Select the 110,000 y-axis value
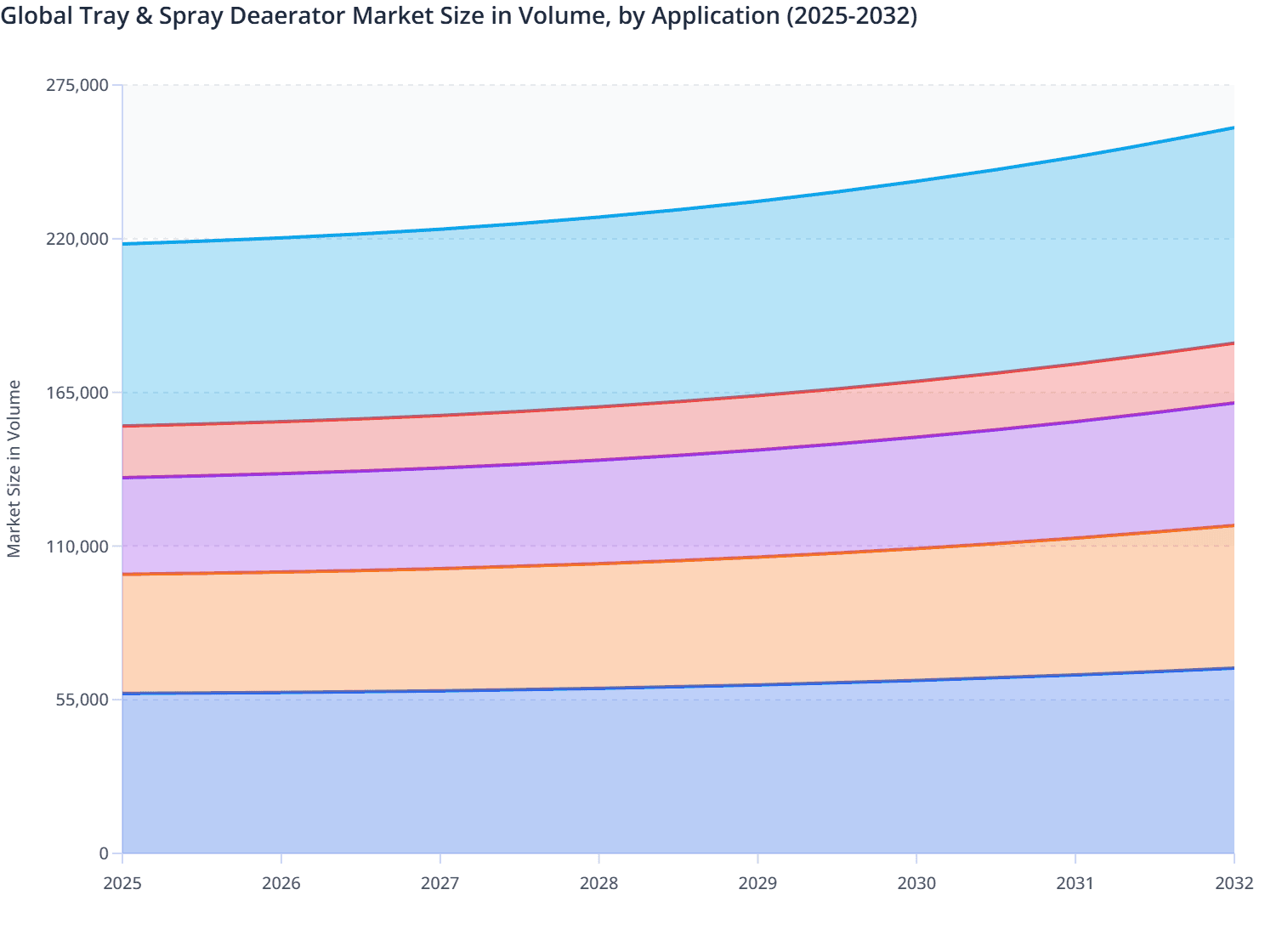 point(79,547)
